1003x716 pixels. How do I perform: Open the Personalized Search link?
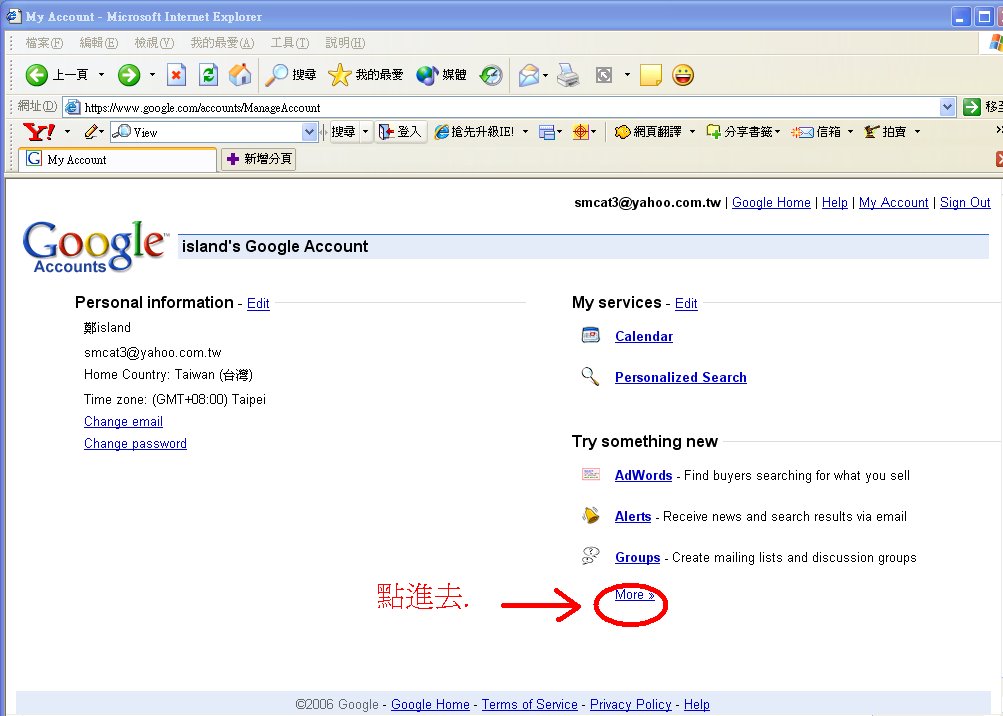coord(681,378)
